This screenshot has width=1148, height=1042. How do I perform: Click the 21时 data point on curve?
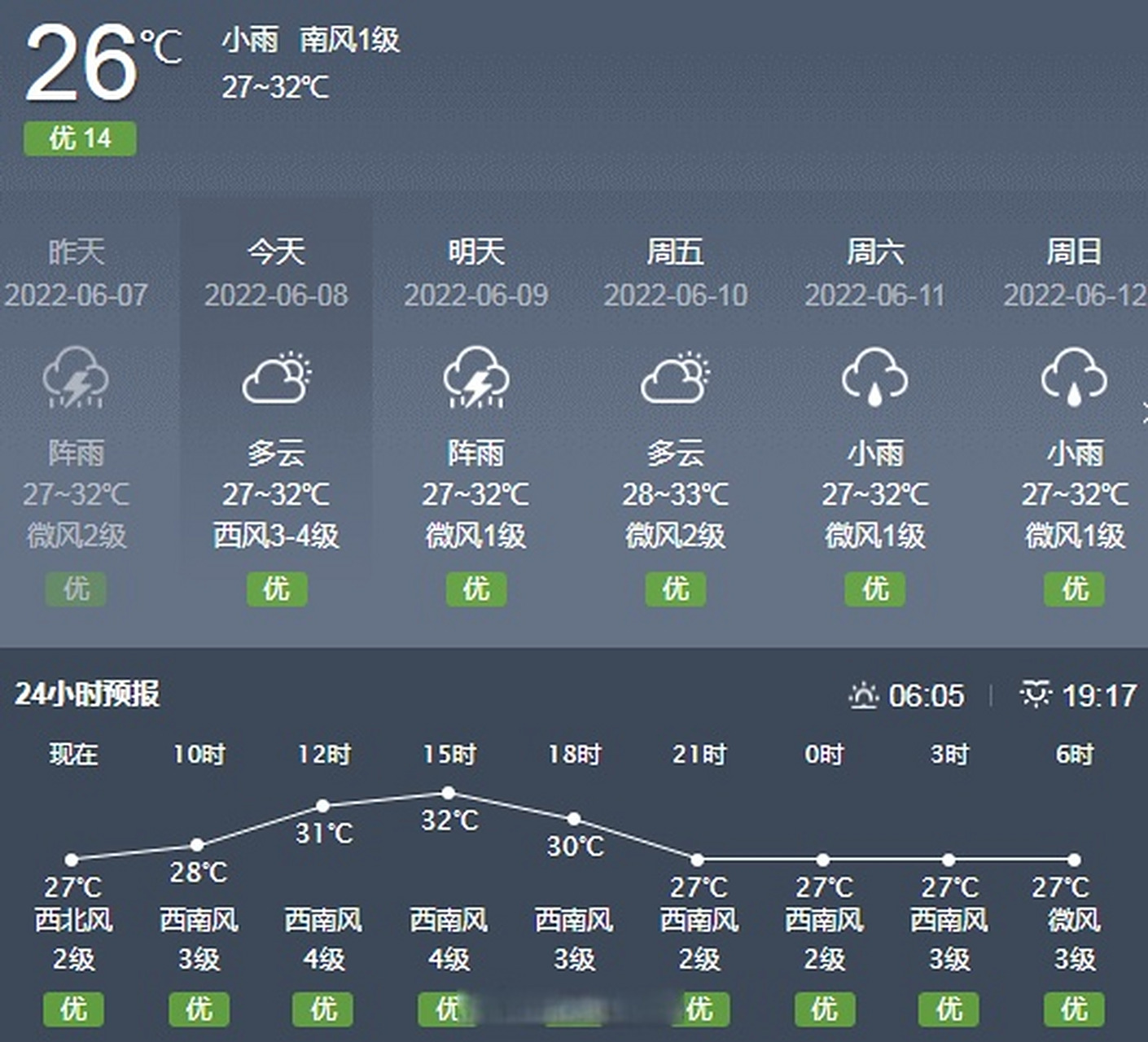(698, 860)
